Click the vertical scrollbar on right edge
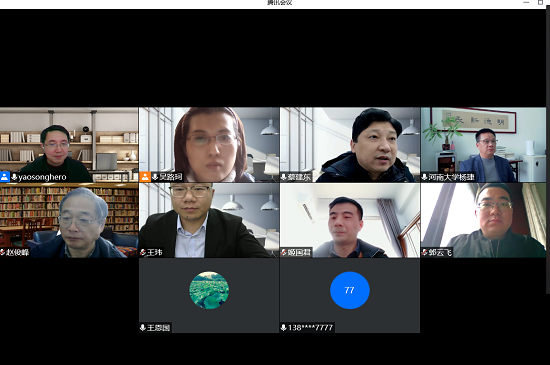The width and height of the screenshot is (550, 365). 548,147
